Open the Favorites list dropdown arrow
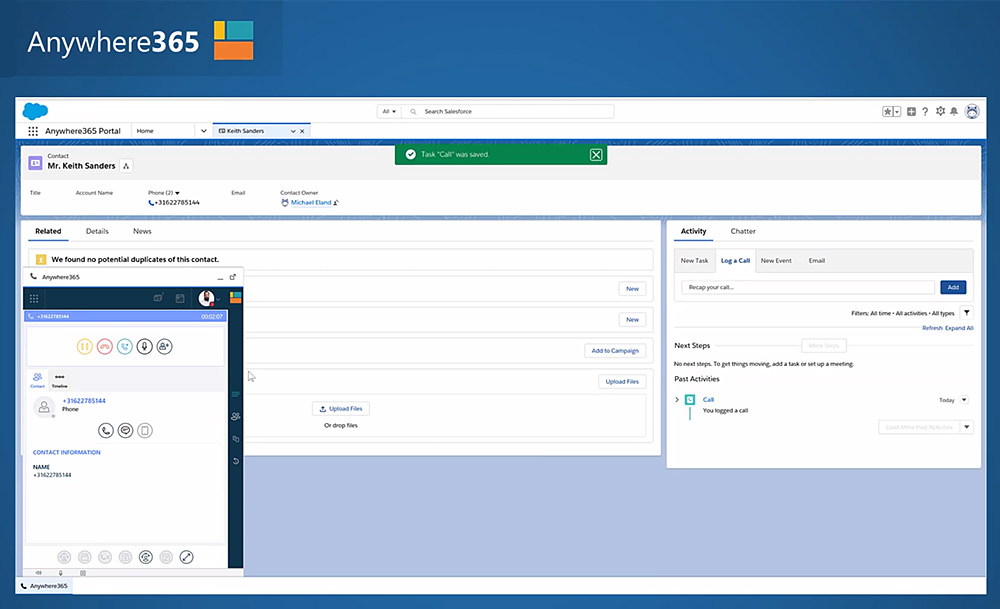 pos(897,112)
